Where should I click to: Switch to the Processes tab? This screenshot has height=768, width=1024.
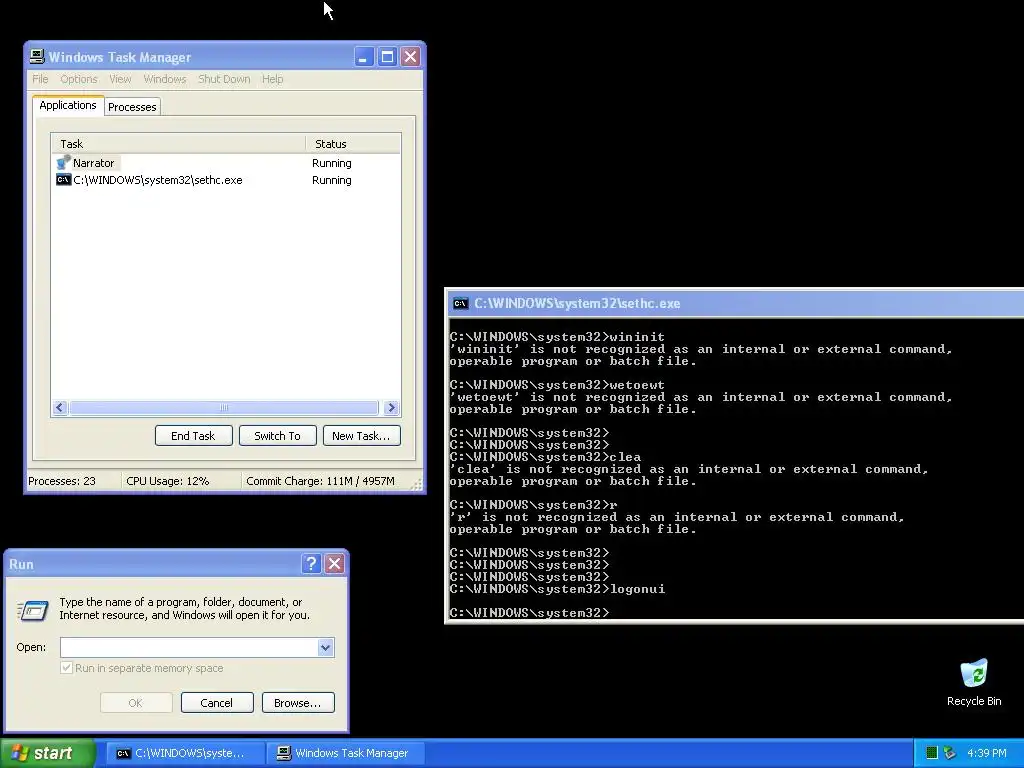[132, 106]
